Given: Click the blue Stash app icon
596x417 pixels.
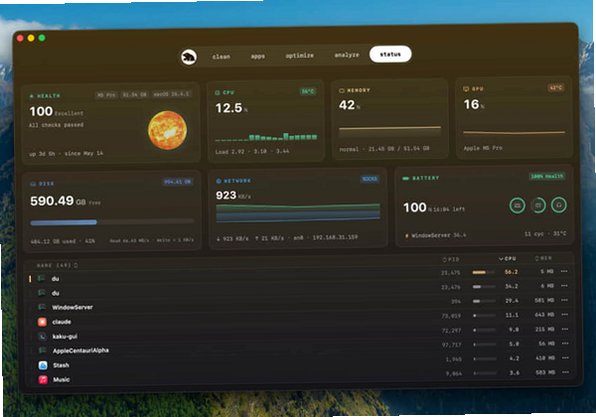Looking at the screenshot, I should pos(43,365).
